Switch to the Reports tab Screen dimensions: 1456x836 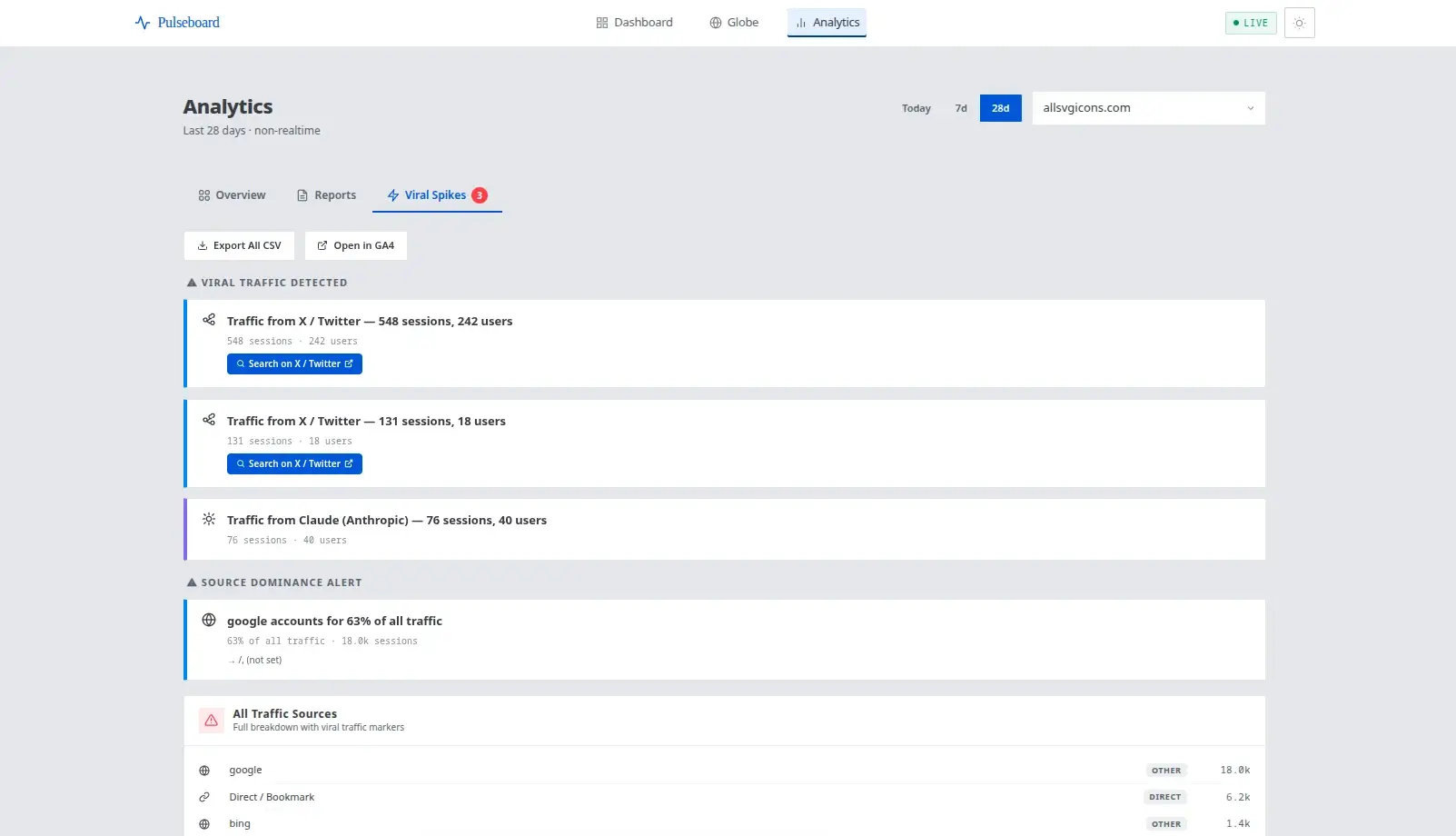tap(326, 195)
